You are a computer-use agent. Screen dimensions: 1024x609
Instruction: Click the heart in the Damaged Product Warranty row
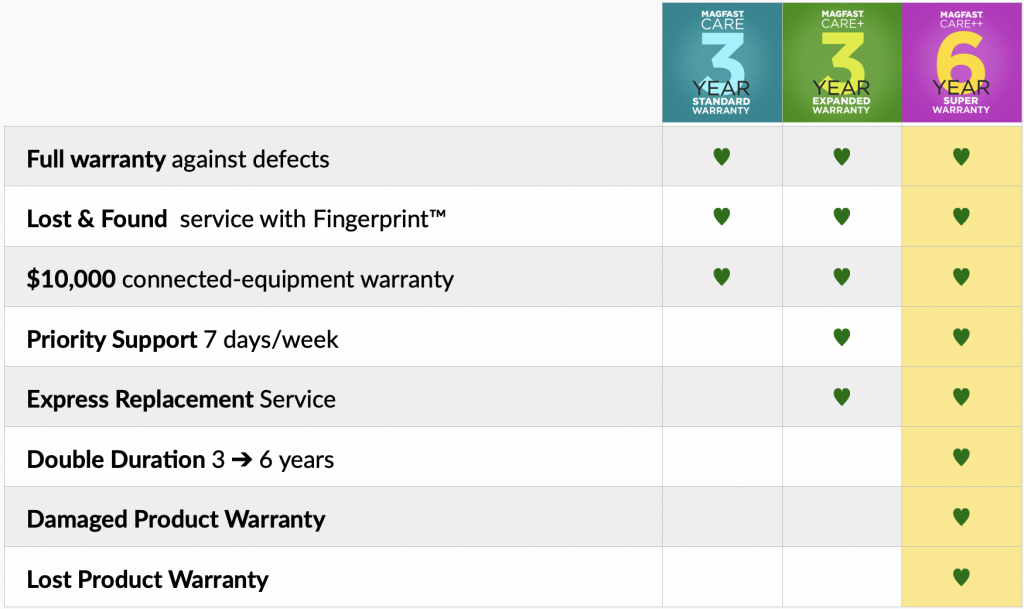[x=961, y=517]
